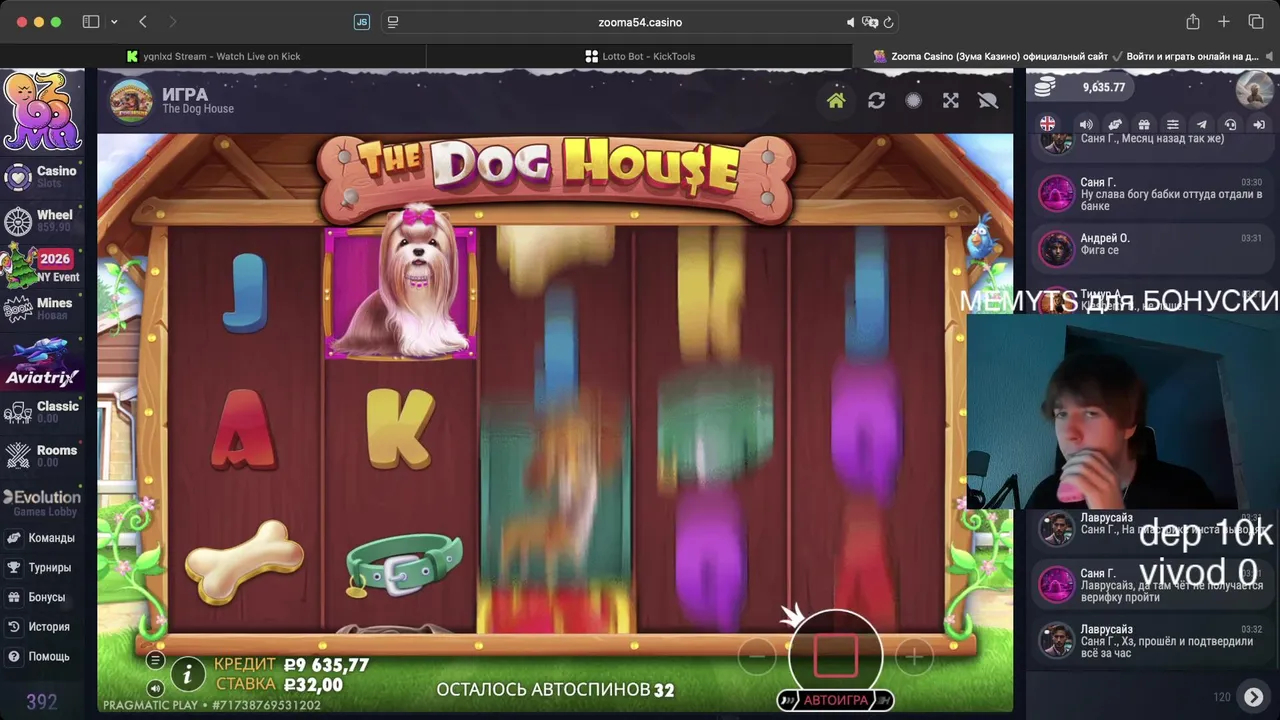
Task: Open the gift box bonuses icon
Action: click(x=1144, y=124)
